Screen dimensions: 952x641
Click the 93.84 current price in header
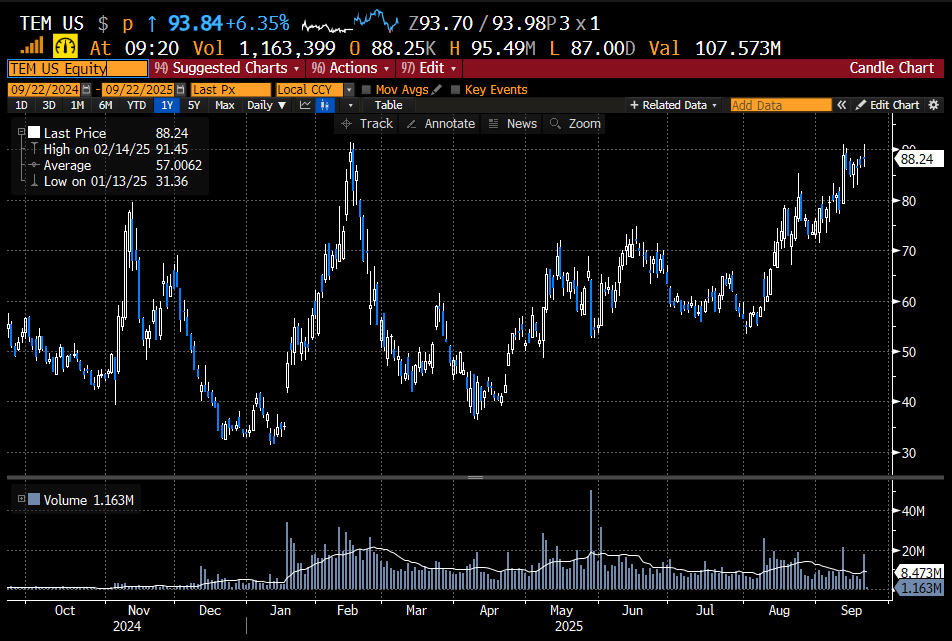click(x=196, y=23)
